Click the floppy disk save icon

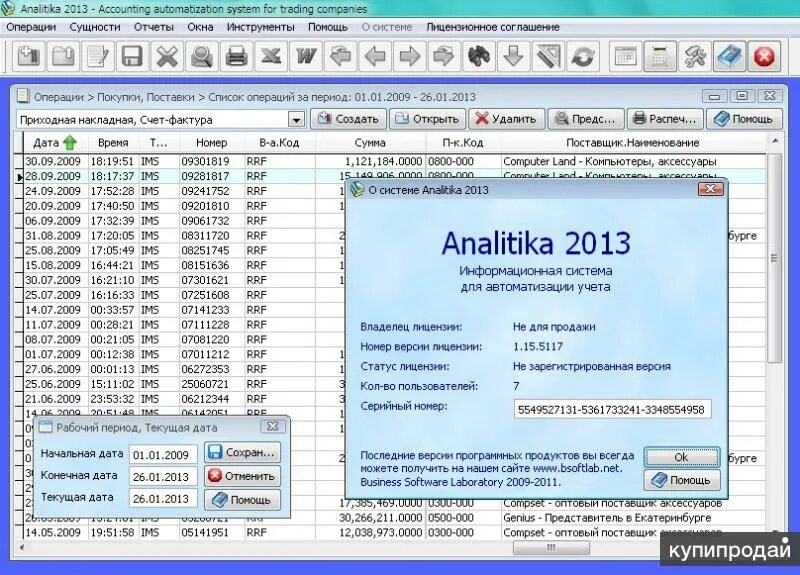(x=132, y=56)
